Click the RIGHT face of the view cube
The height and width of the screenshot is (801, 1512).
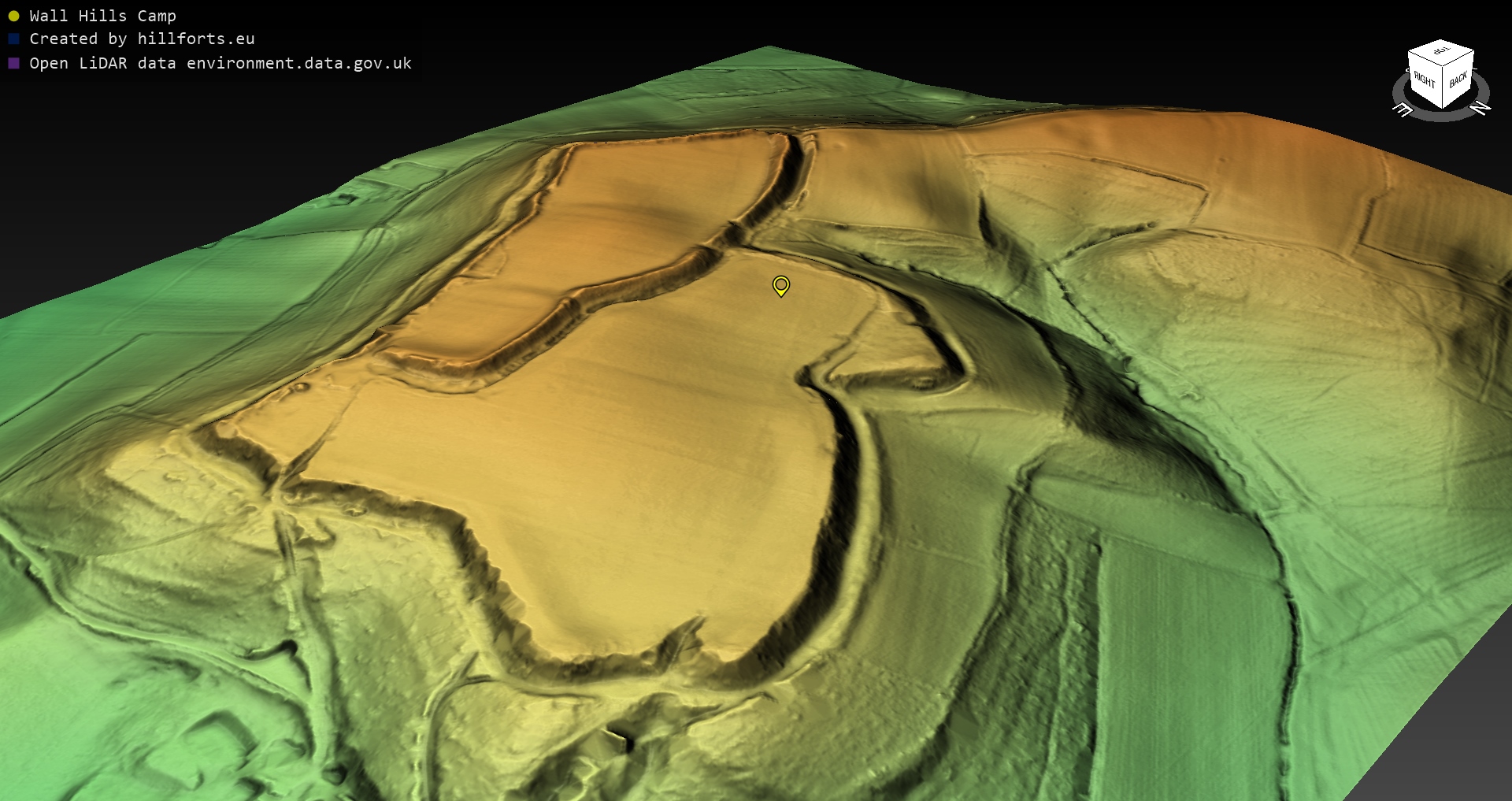1424,80
